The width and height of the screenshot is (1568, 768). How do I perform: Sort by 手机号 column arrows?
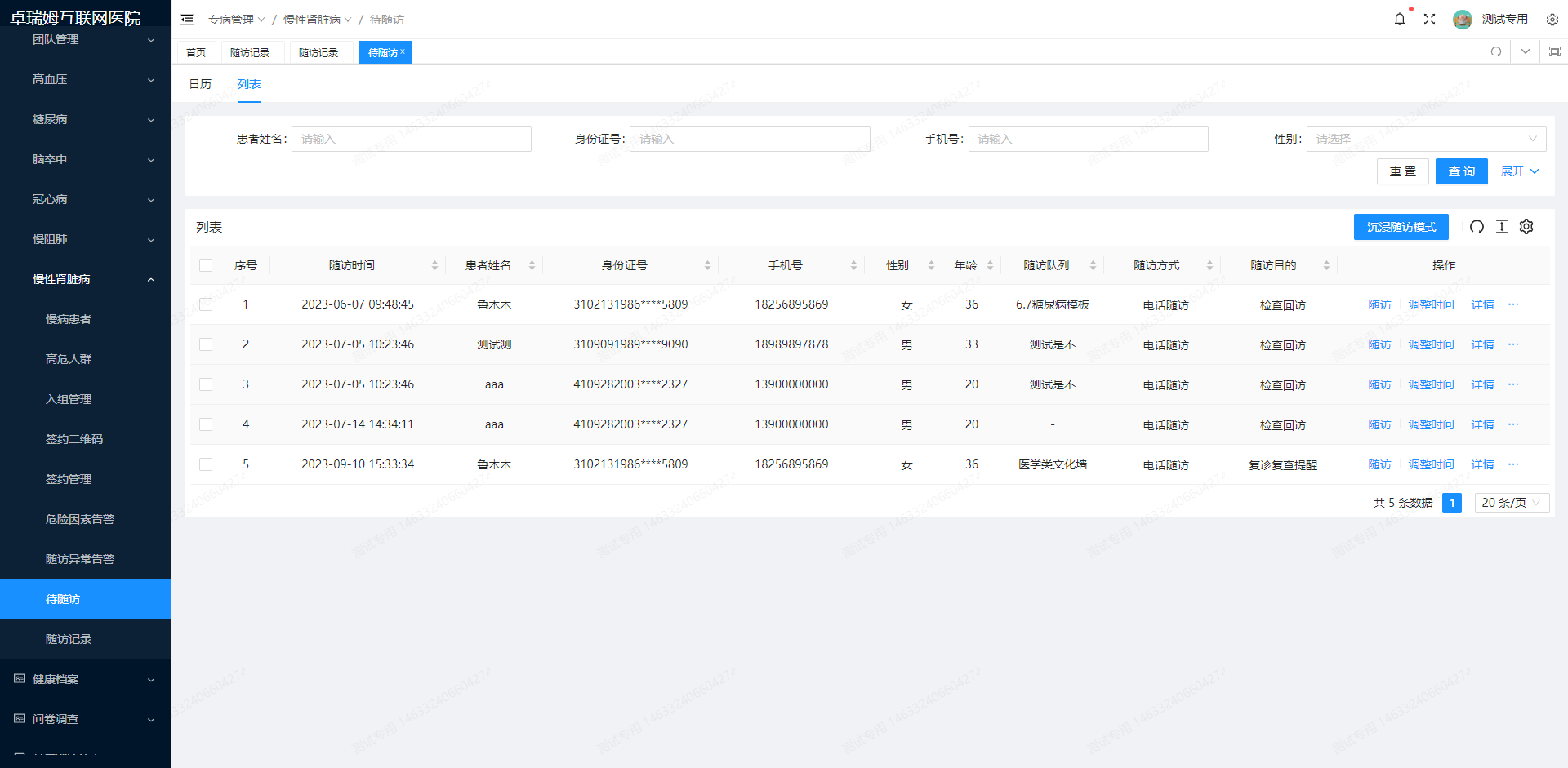(853, 265)
